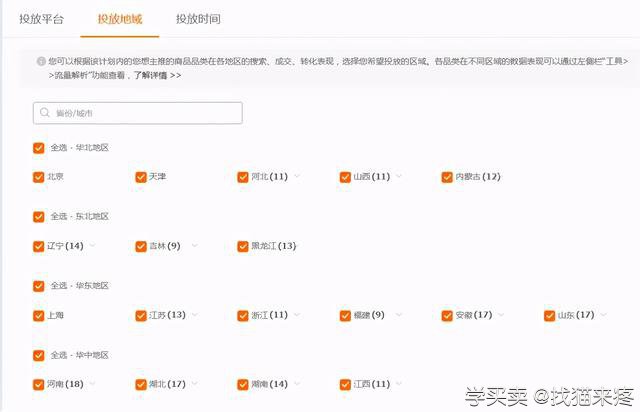Image resolution: width=640 pixels, height=412 pixels.
Task: Expand the 山东(17) city list arrow
Action: point(604,314)
